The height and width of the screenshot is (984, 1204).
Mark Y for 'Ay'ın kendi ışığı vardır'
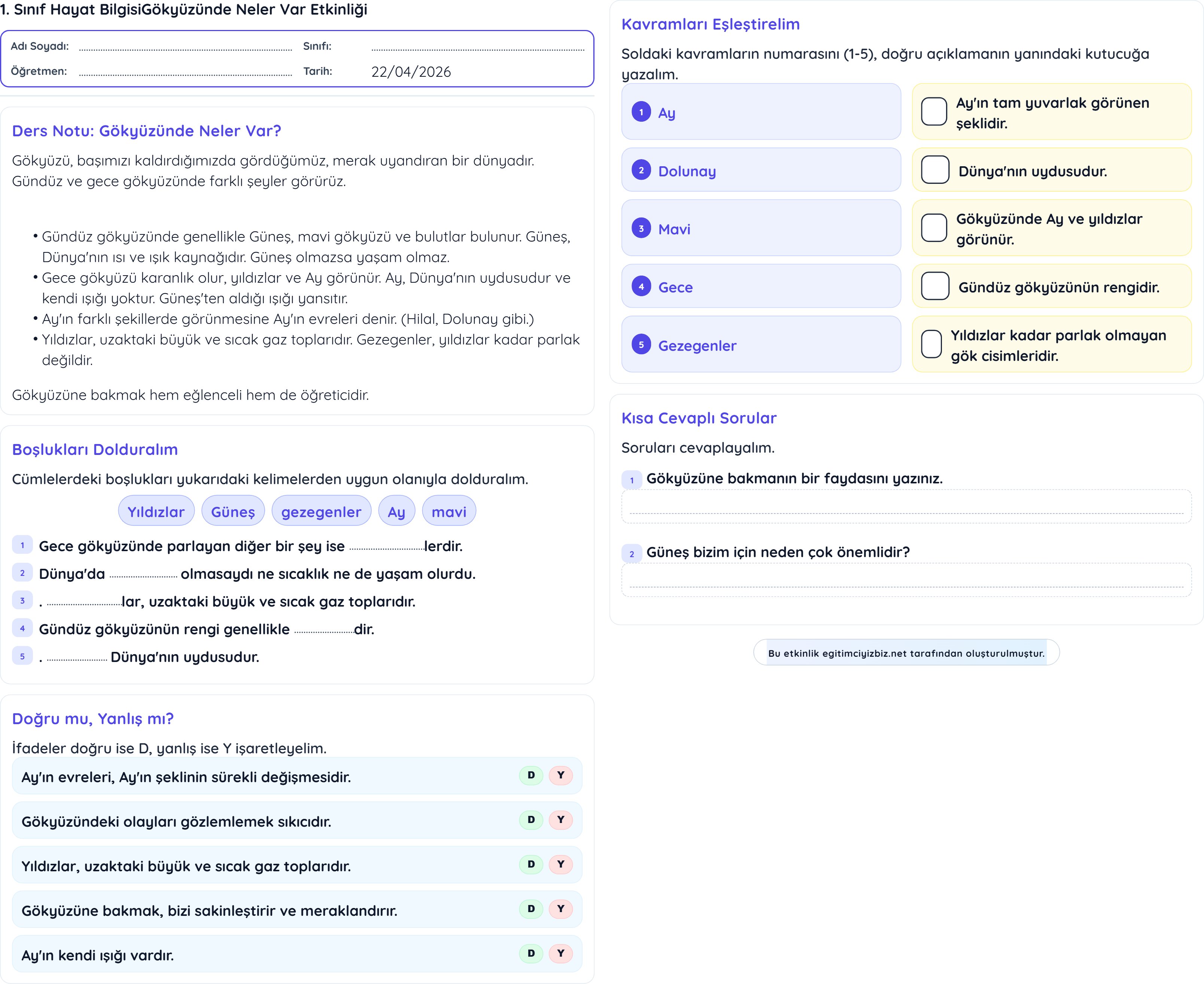(x=560, y=953)
